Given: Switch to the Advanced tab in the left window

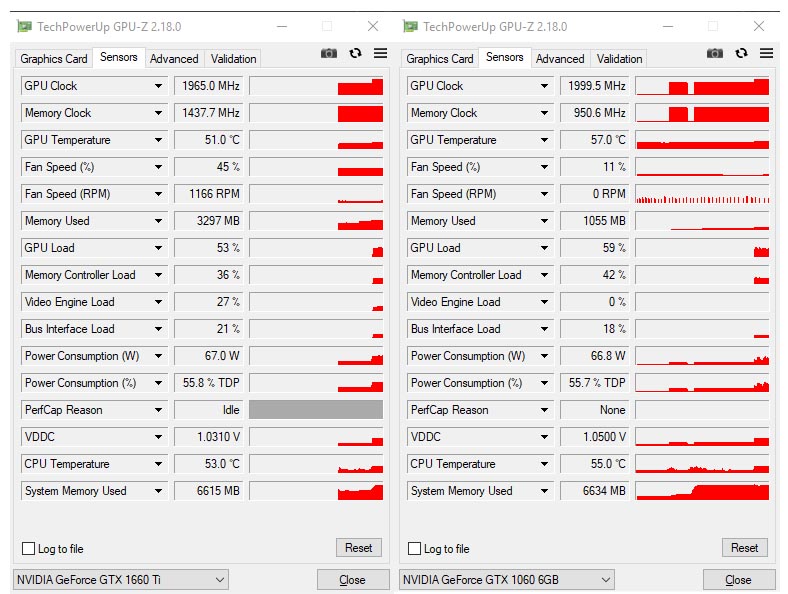Looking at the screenshot, I should pos(174,59).
